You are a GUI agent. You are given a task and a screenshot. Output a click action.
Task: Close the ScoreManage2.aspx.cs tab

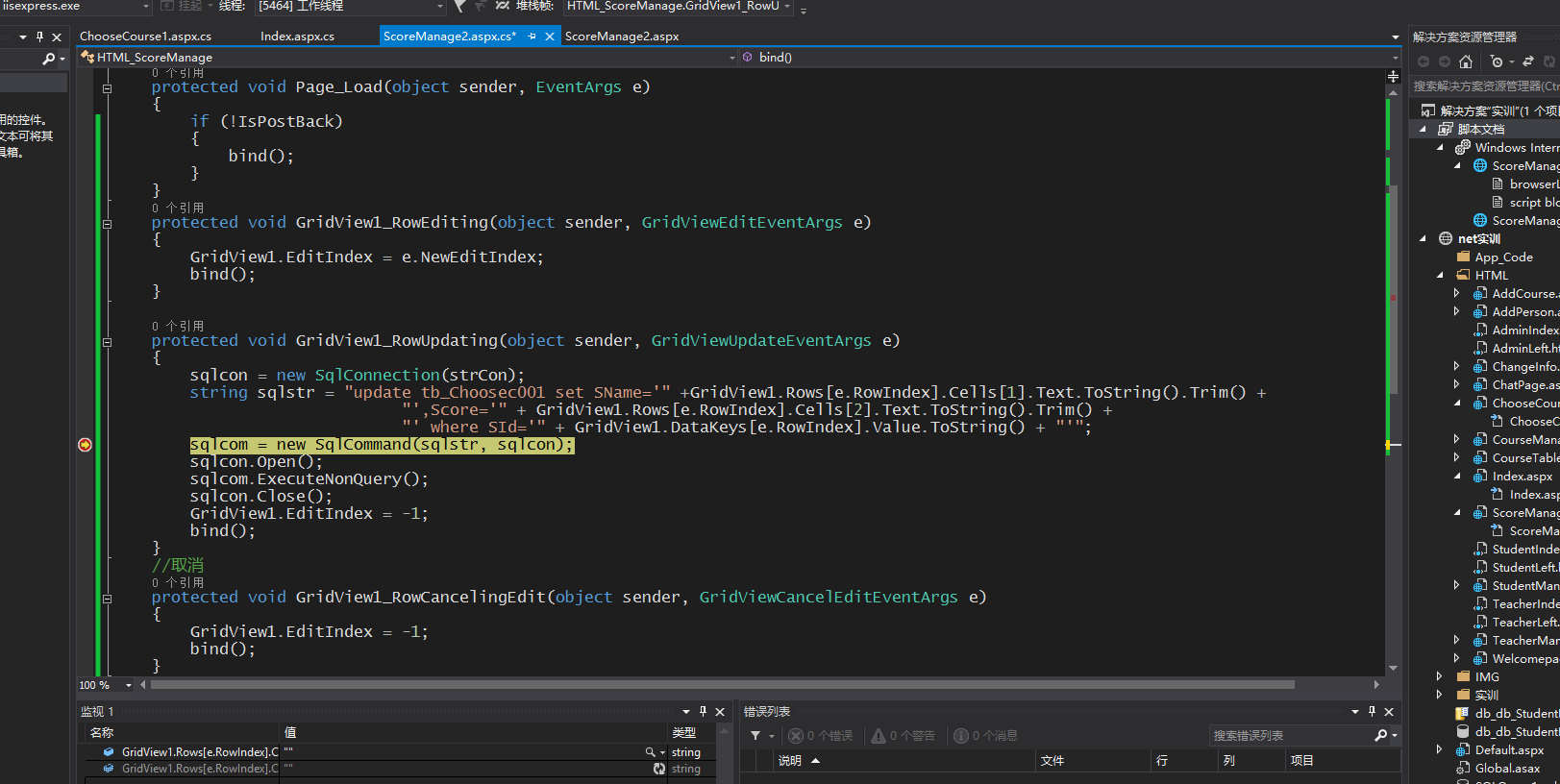click(550, 37)
